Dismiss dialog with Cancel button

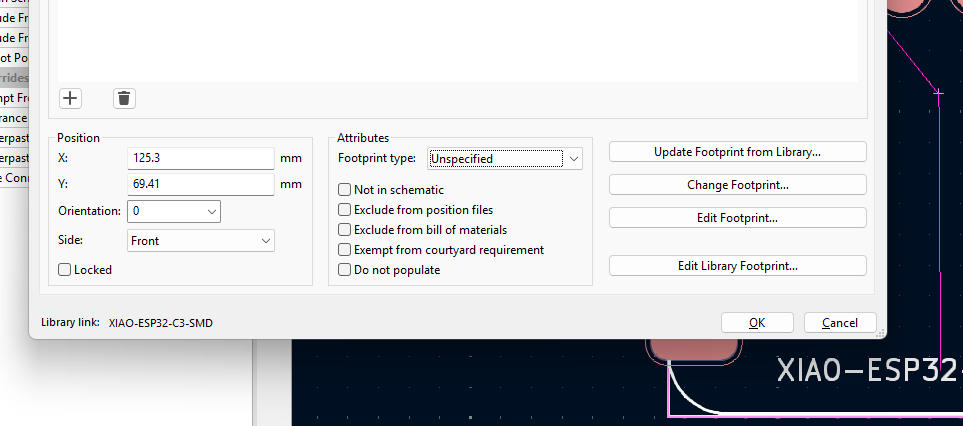click(x=839, y=323)
